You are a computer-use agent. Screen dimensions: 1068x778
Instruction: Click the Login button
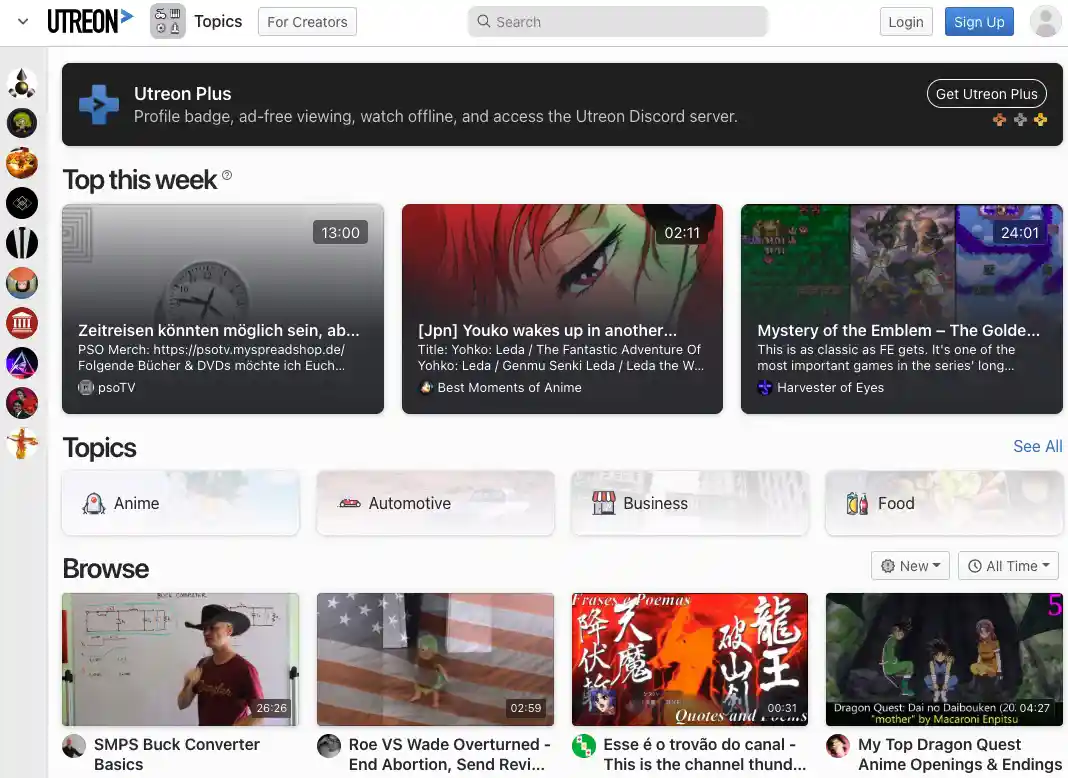point(906,22)
